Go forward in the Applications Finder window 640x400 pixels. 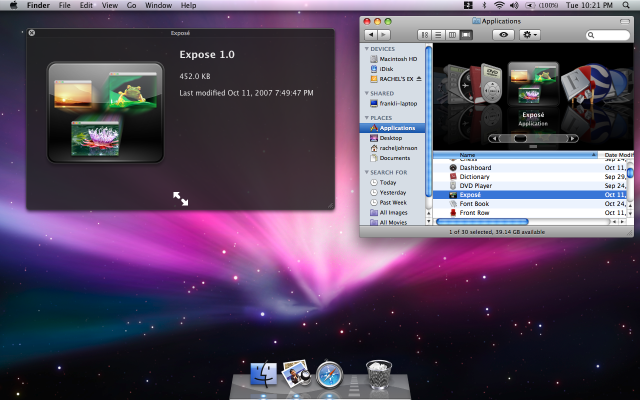pyautogui.click(x=384, y=35)
